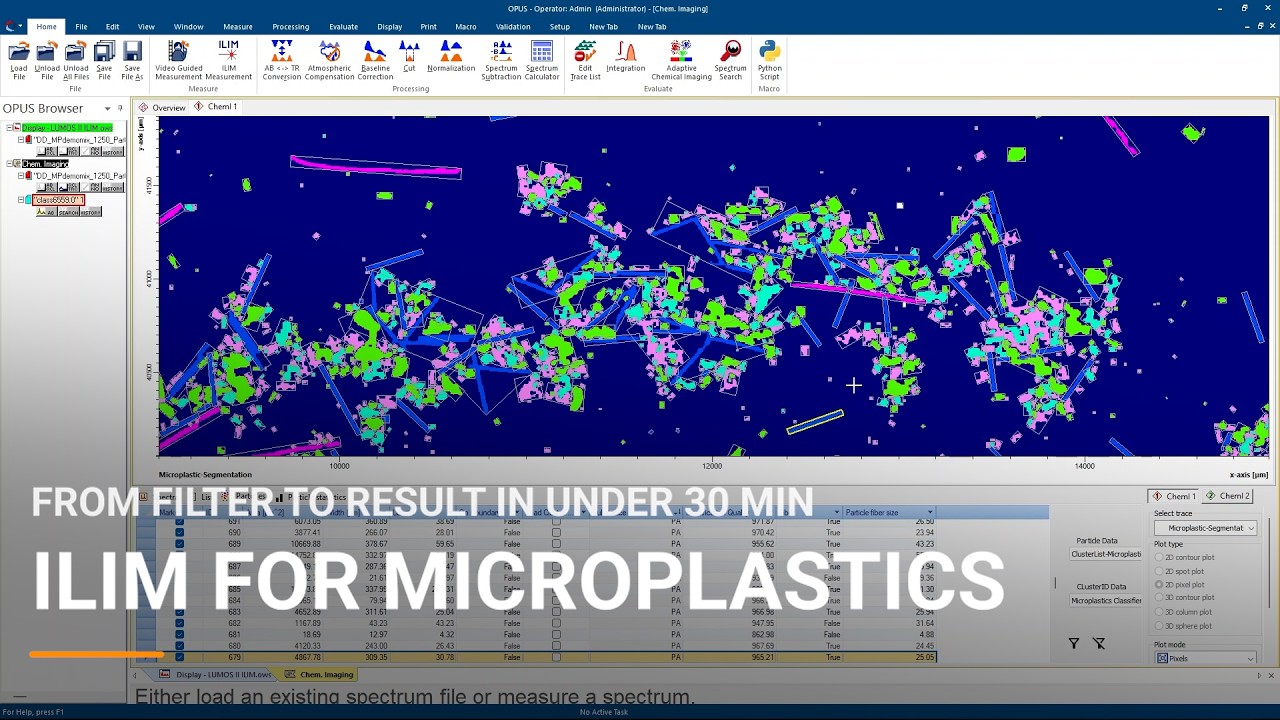Select the Chem. Imaging bottom window tab
Viewport: 1280px width, 720px height.
(x=320, y=675)
